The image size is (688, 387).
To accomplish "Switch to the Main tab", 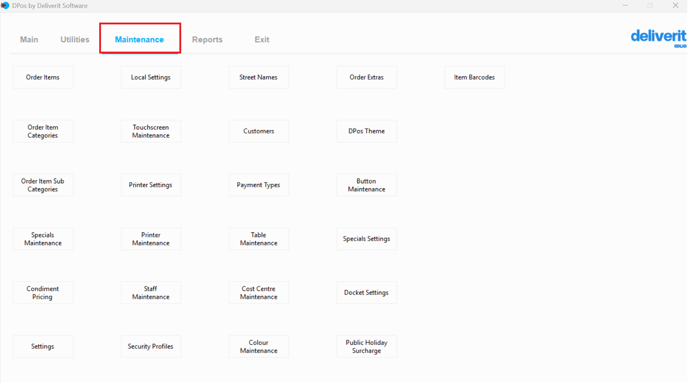I will click(29, 39).
